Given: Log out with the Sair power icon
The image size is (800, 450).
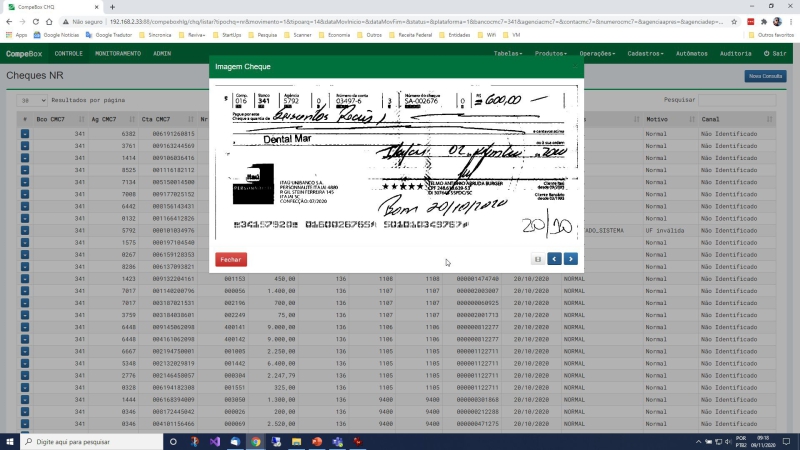Looking at the screenshot, I should [774, 54].
